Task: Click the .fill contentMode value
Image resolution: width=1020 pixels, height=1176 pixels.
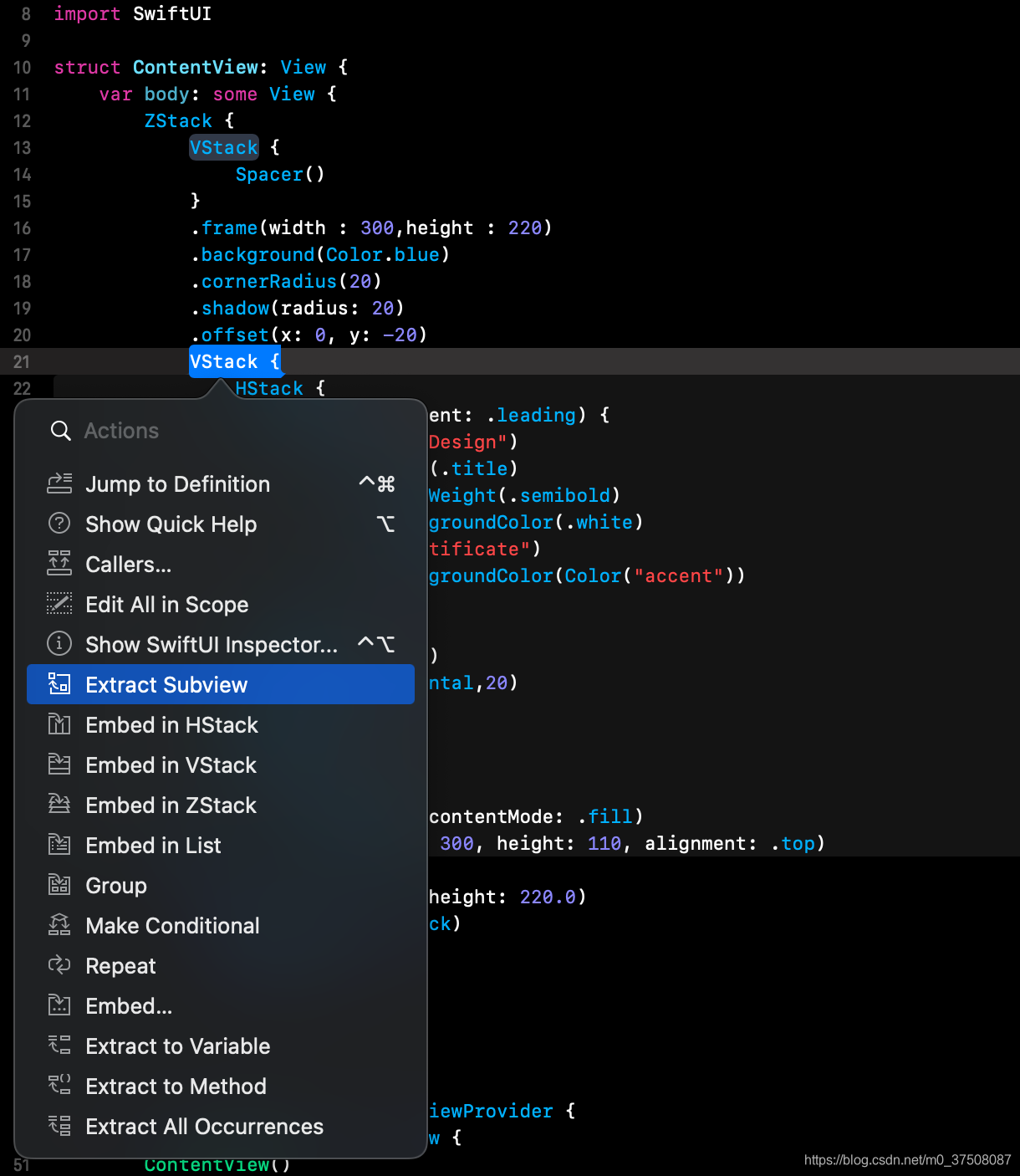Action: 605,816
